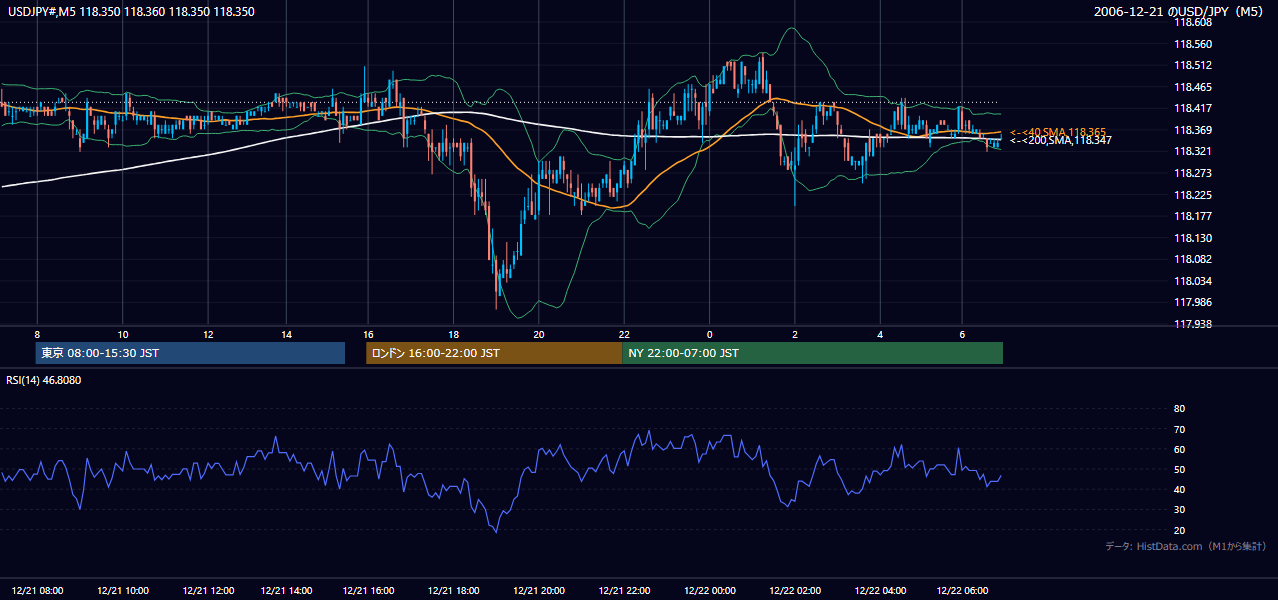Click the 12/21 20:00 date label
Viewport: 1278px width, 600px height.
pyautogui.click(x=538, y=591)
